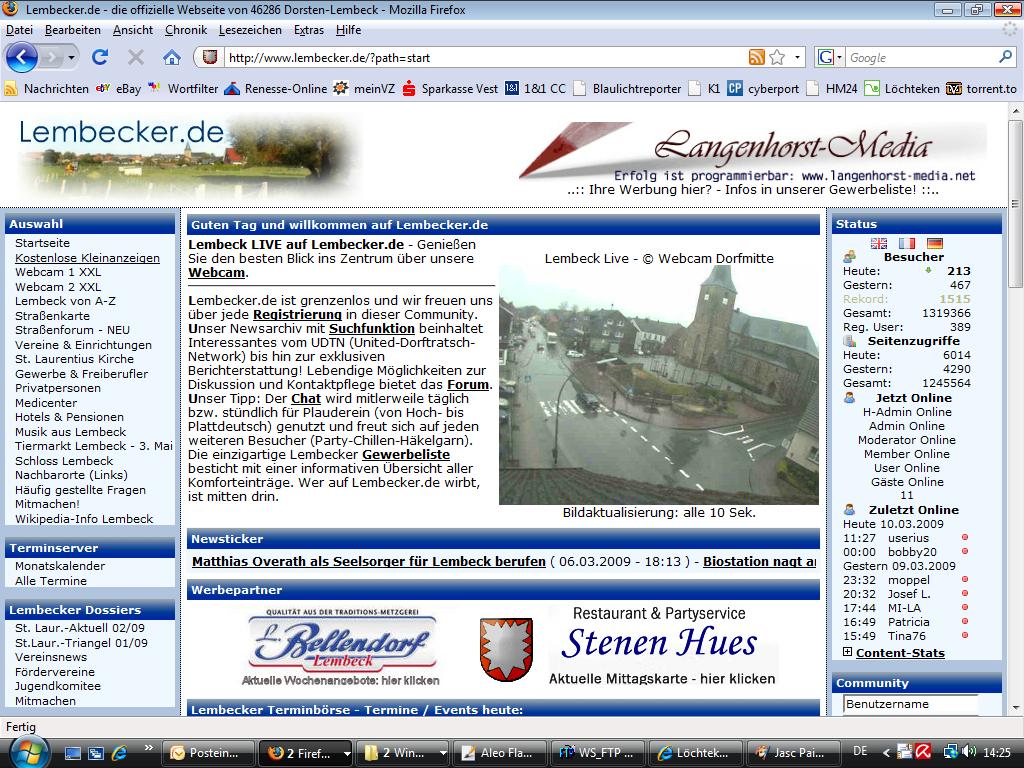Go back with the blue back arrow

[22, 58]
